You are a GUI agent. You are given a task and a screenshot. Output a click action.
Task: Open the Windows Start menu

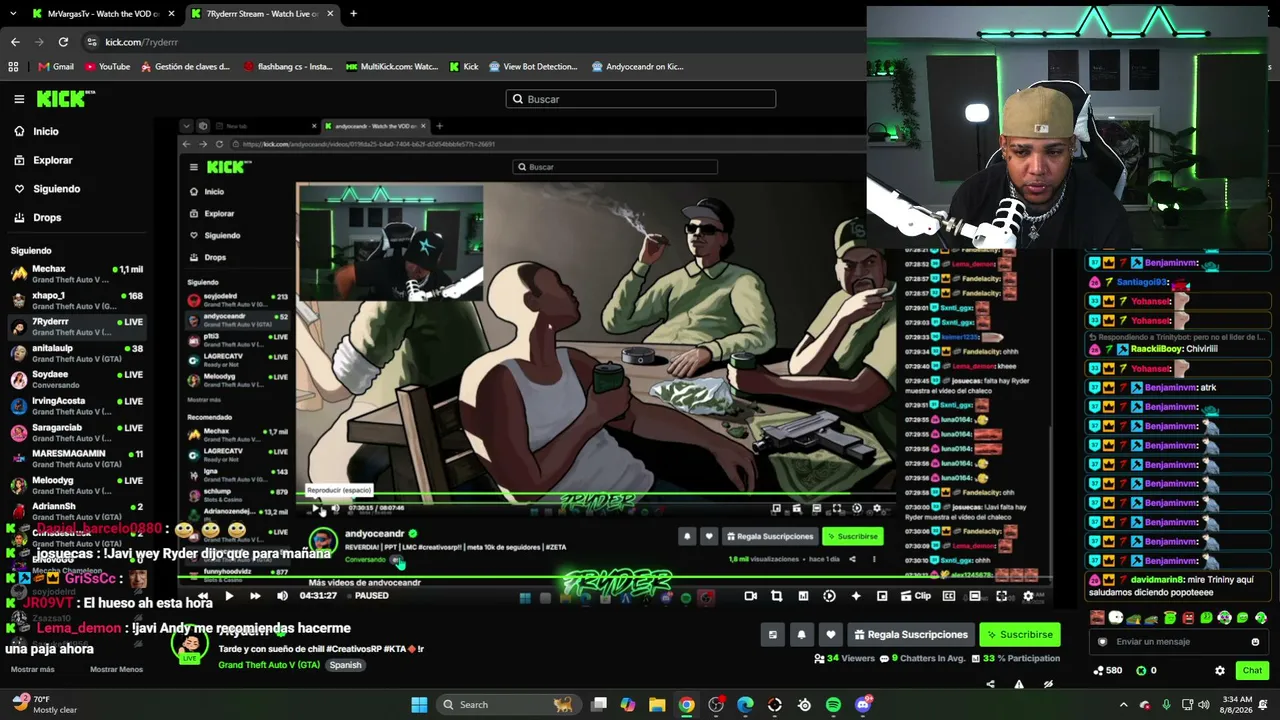pos(419,705)
